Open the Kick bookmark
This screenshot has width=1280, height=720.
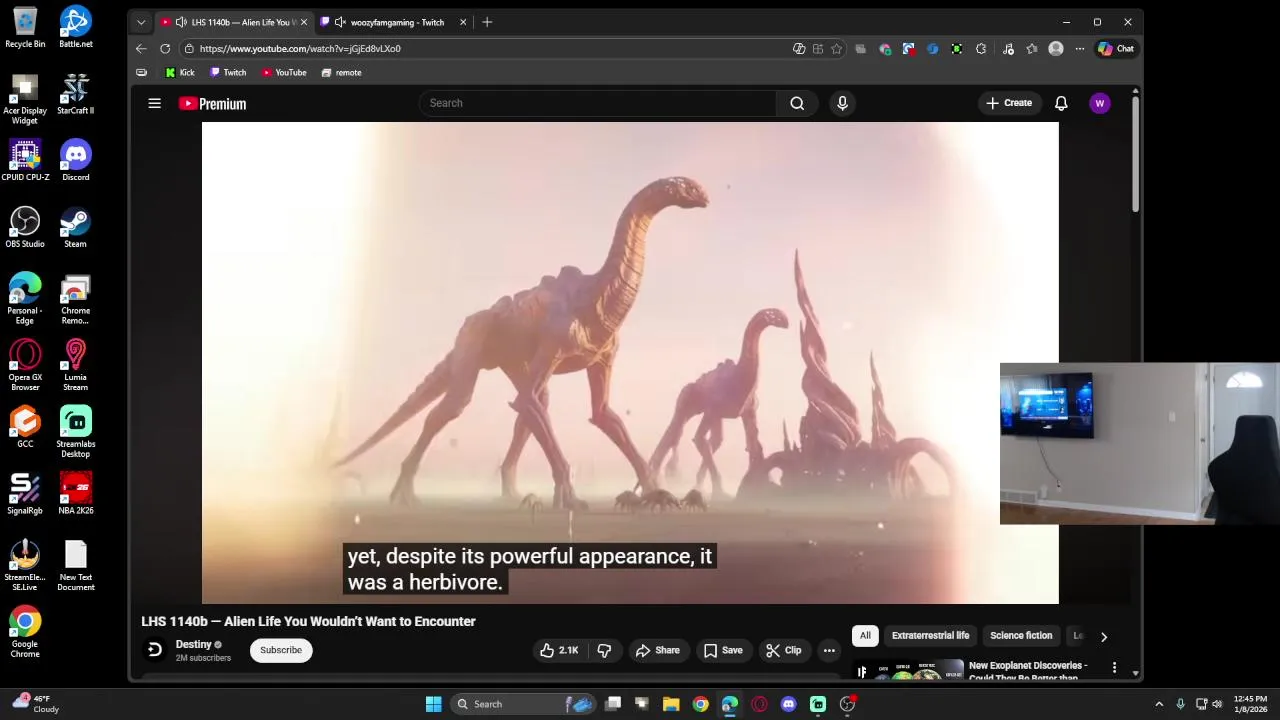tap(180, 72)
